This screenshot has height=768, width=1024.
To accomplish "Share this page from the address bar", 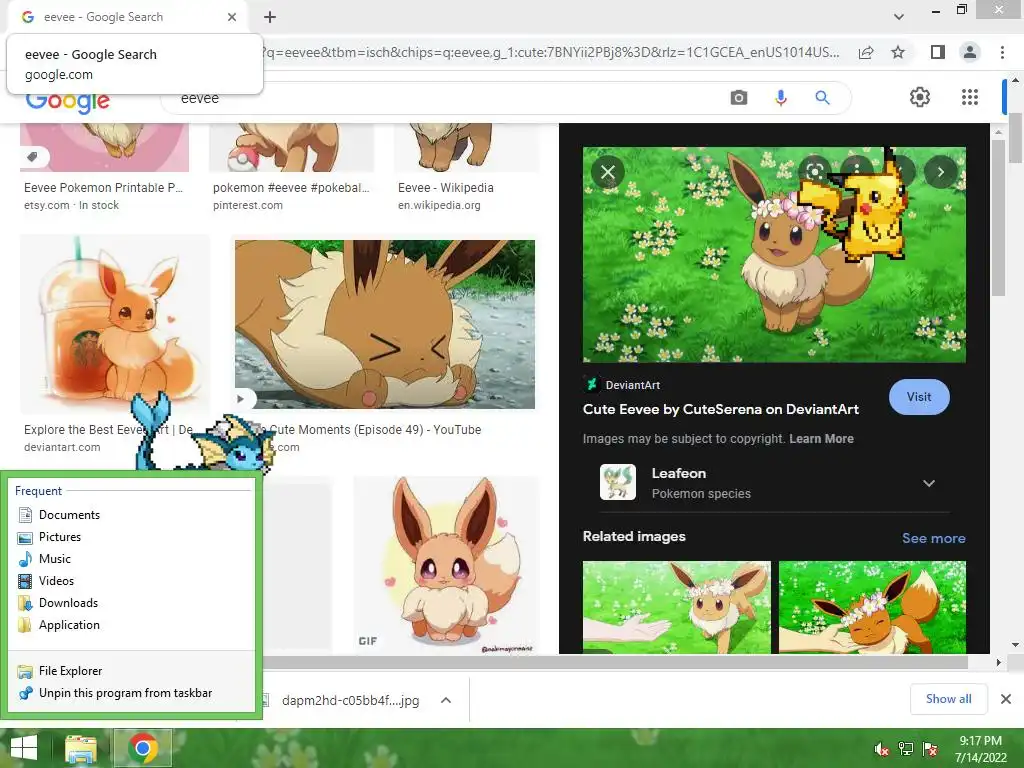I will (866, 52).
